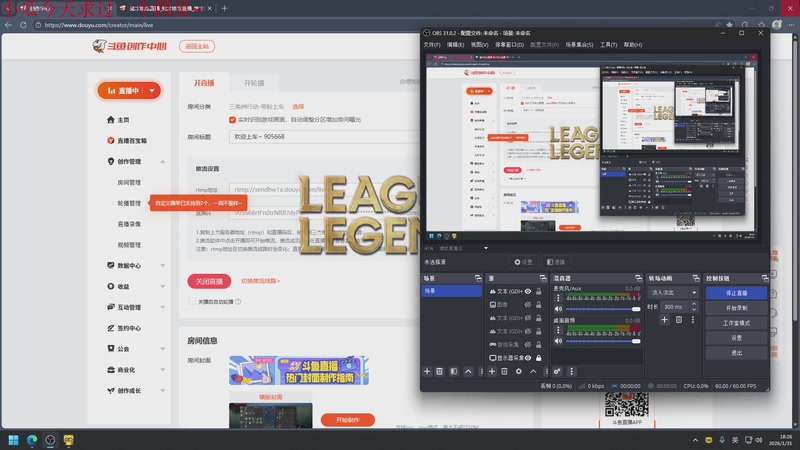Open the 桌面音频 channel three-dot menu
The height and width of the screenshot is (450, 800).
pyautogui.click(x=558, y=330)
